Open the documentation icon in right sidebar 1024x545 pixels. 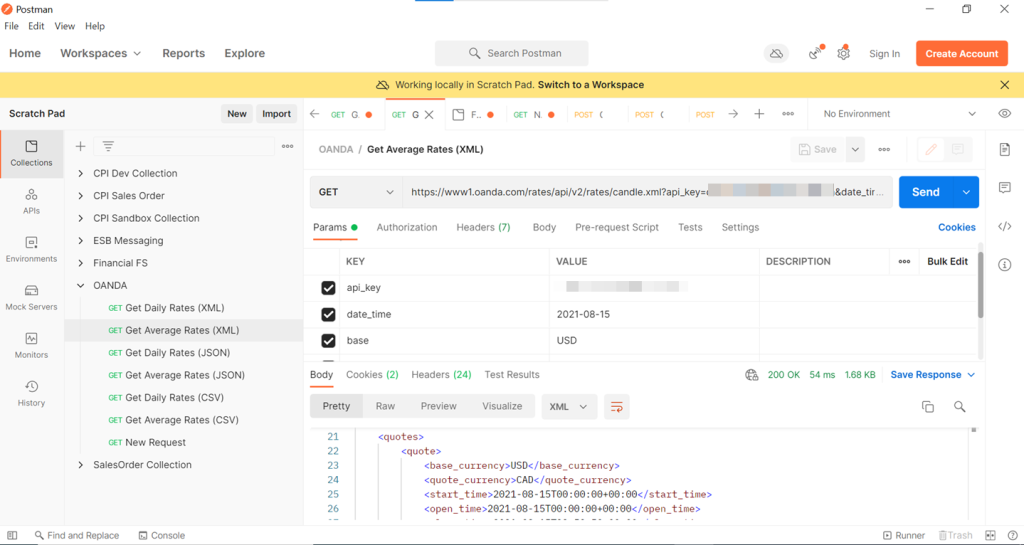point(1004,150)
